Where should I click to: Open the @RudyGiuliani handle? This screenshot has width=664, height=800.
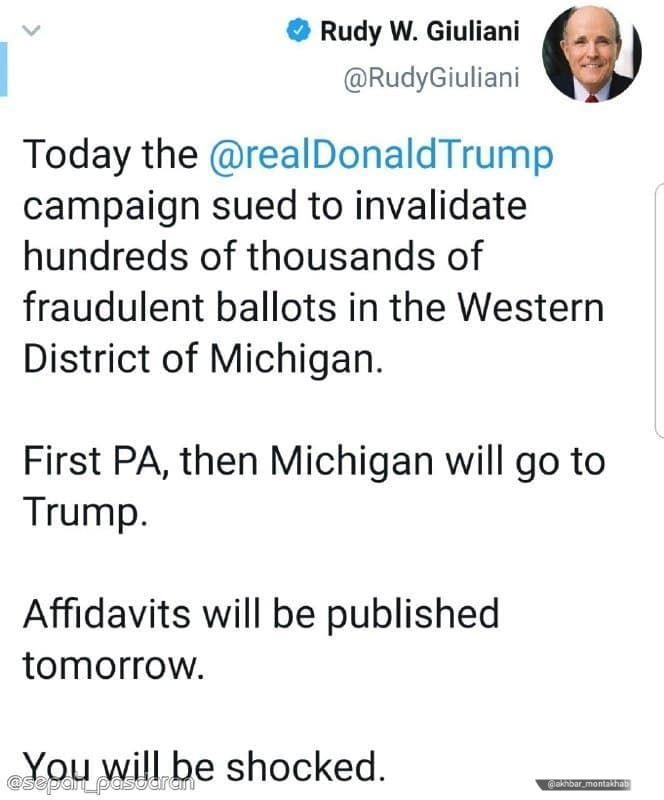point(431,78)
